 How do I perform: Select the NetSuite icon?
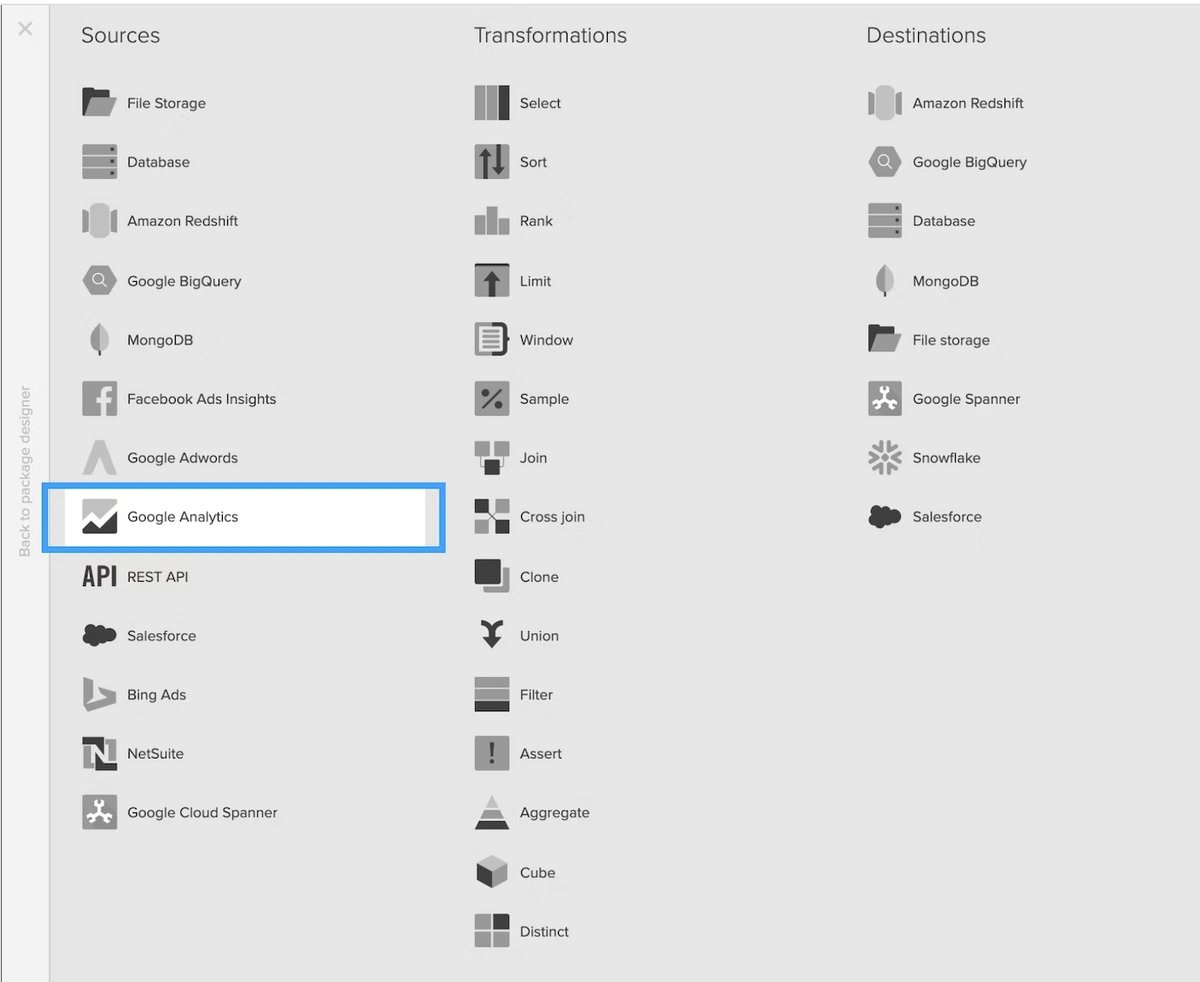coord(99,753)
